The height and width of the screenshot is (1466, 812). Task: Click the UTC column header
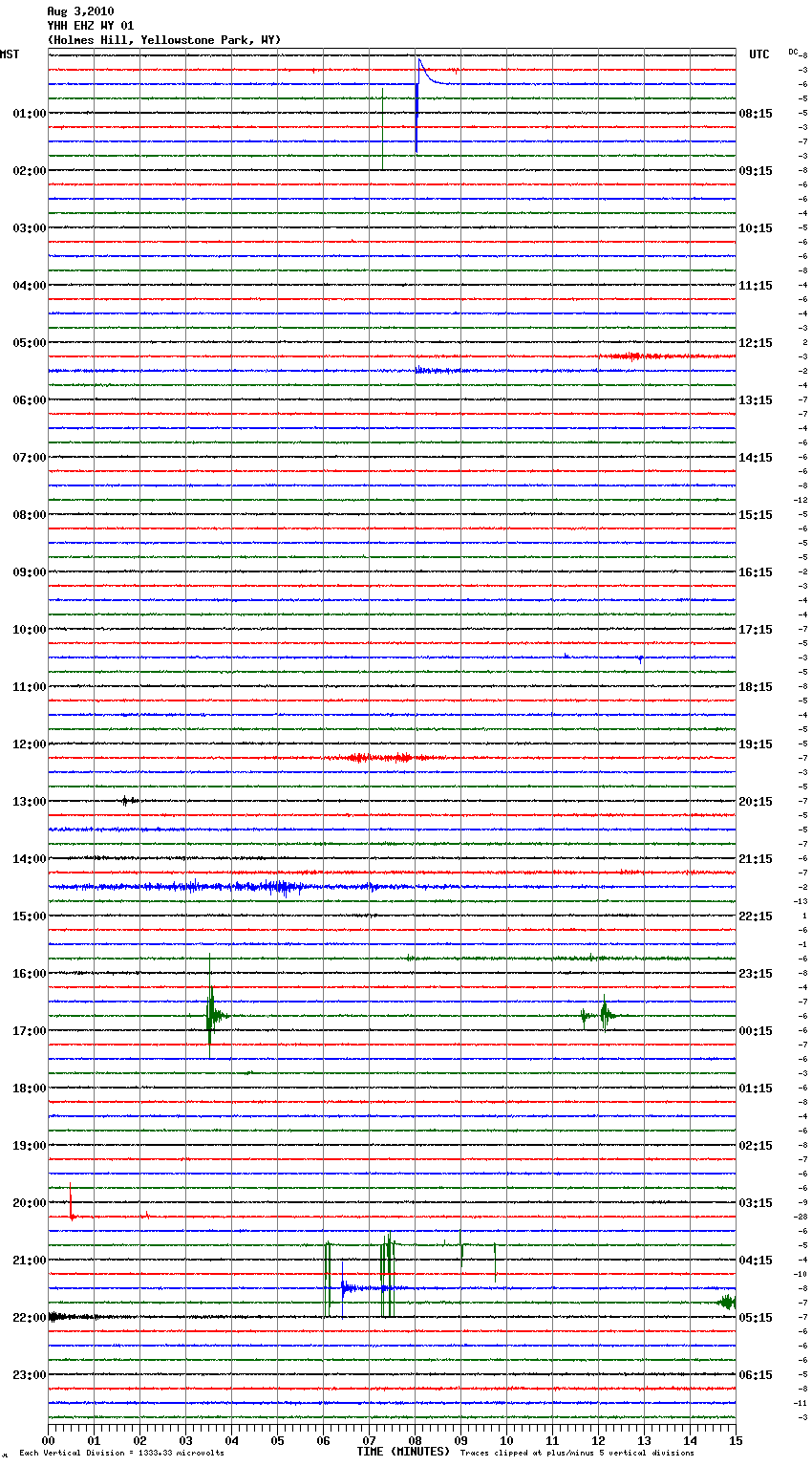pos(759,54)
